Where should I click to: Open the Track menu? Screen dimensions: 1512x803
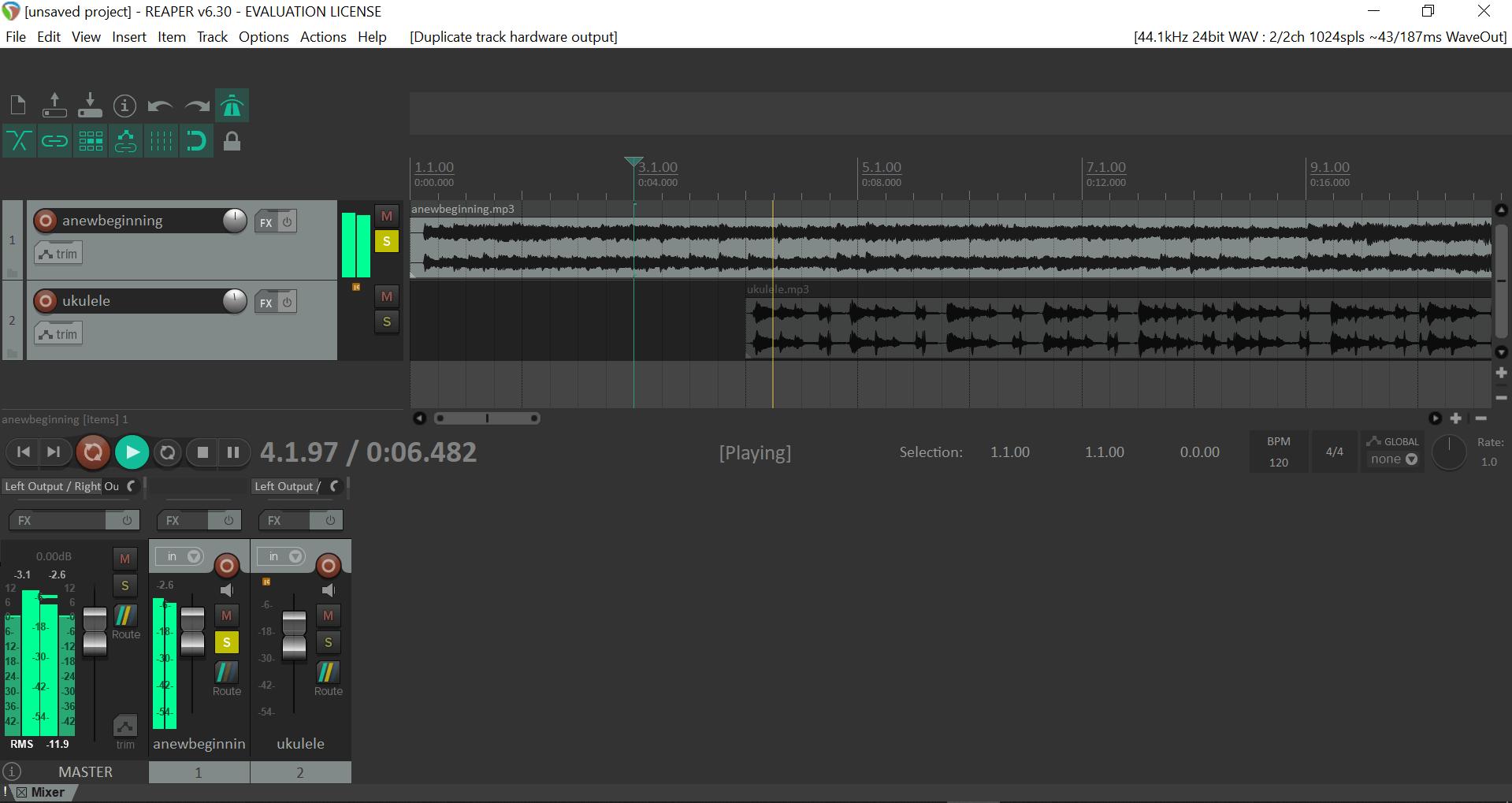pos(212,37)
